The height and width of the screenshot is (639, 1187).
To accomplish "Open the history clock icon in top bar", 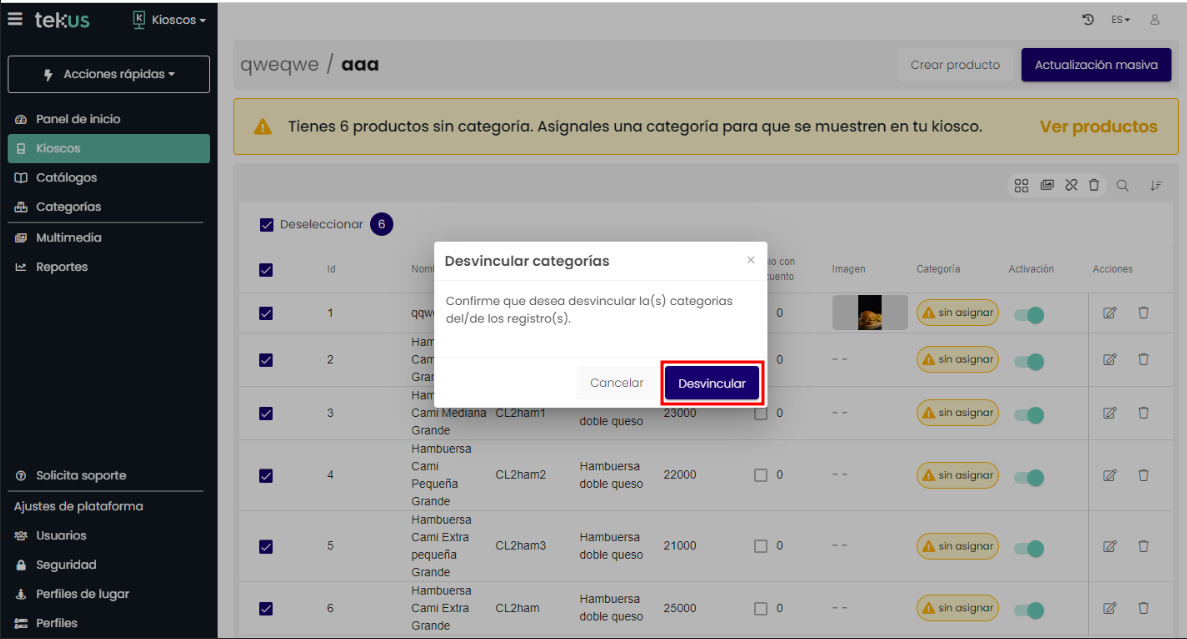I will 1088,20.
